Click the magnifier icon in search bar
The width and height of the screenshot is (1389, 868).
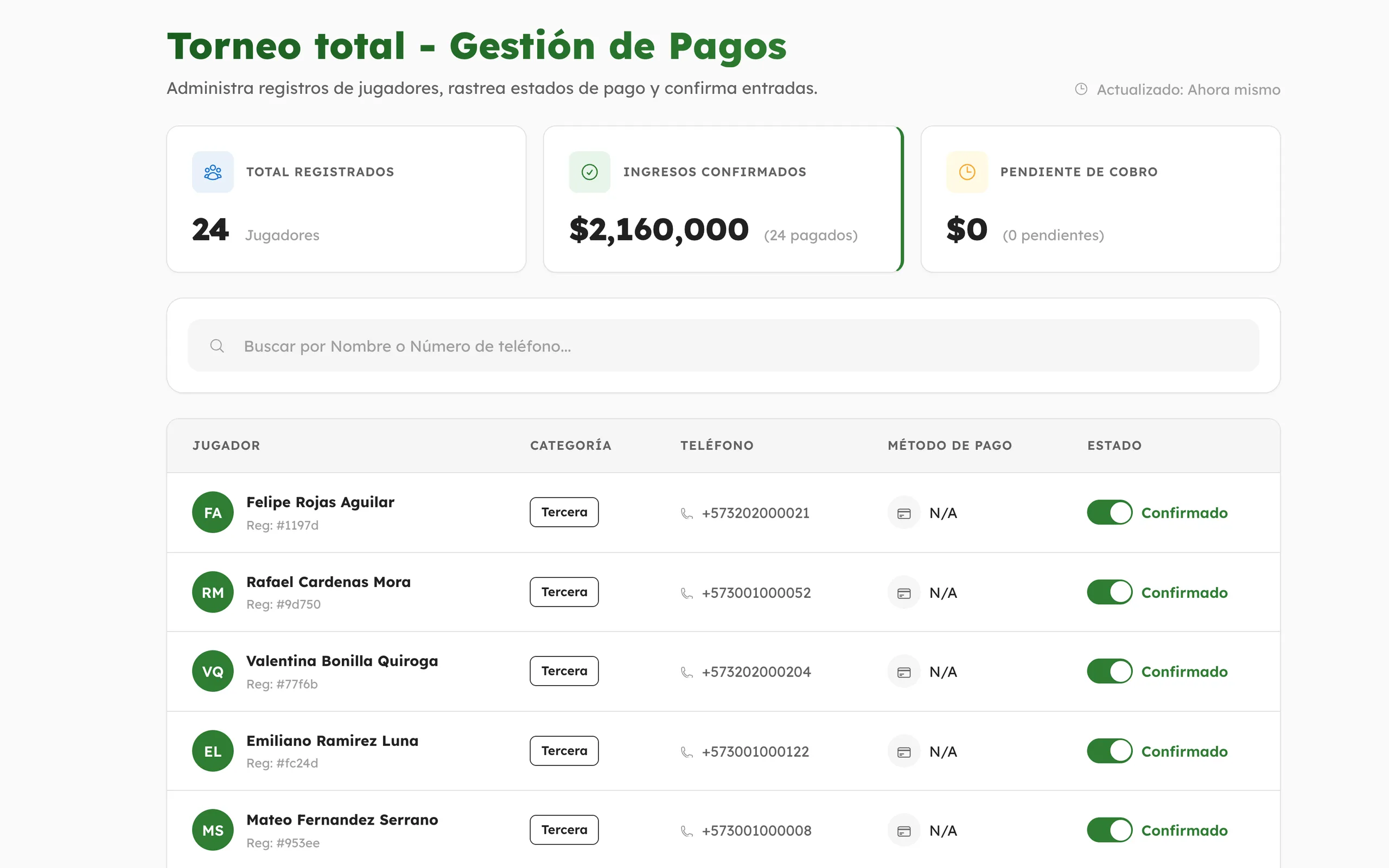[x=217, y=346]
